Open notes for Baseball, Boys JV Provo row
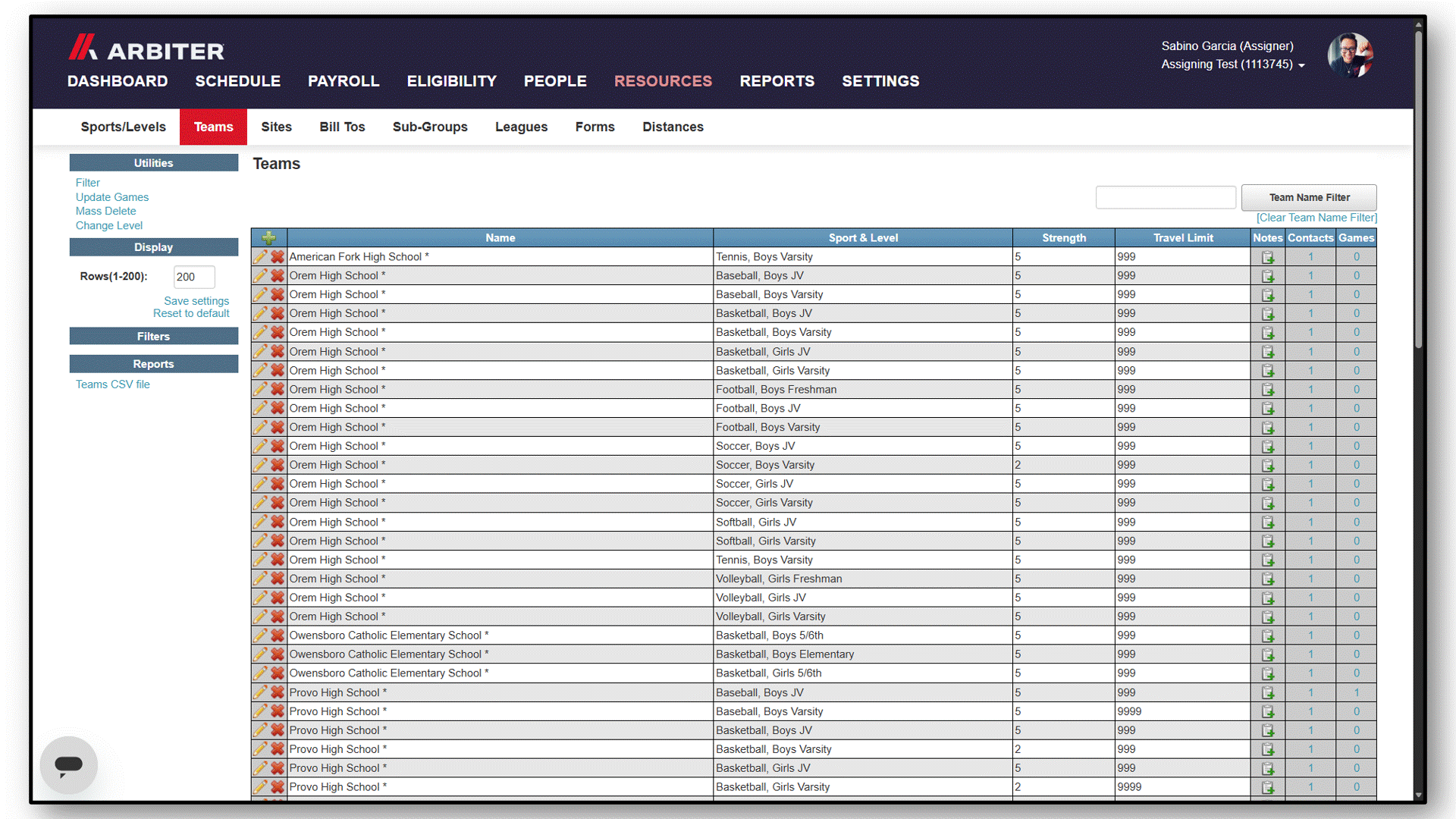The width and height of the screenshot is (1456, 819). (x=1267, y=692)
